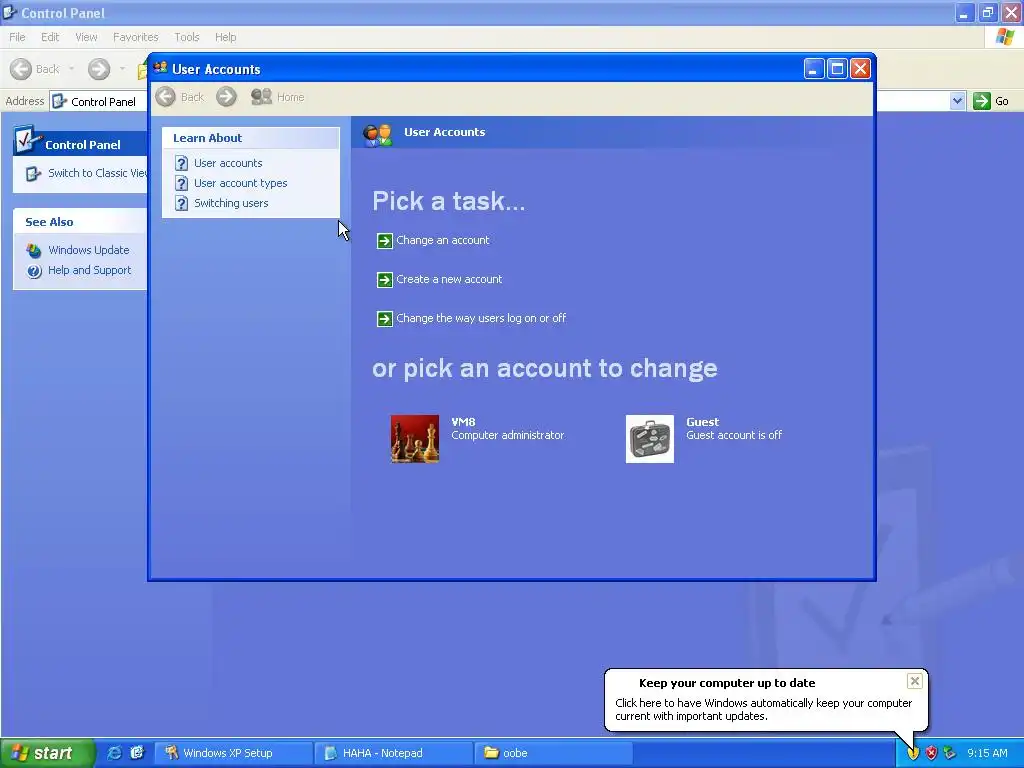This screenshot has height=768, width=1024.
Task: Open the Edit menu in Control Panel
Action: tap(50, 37)
